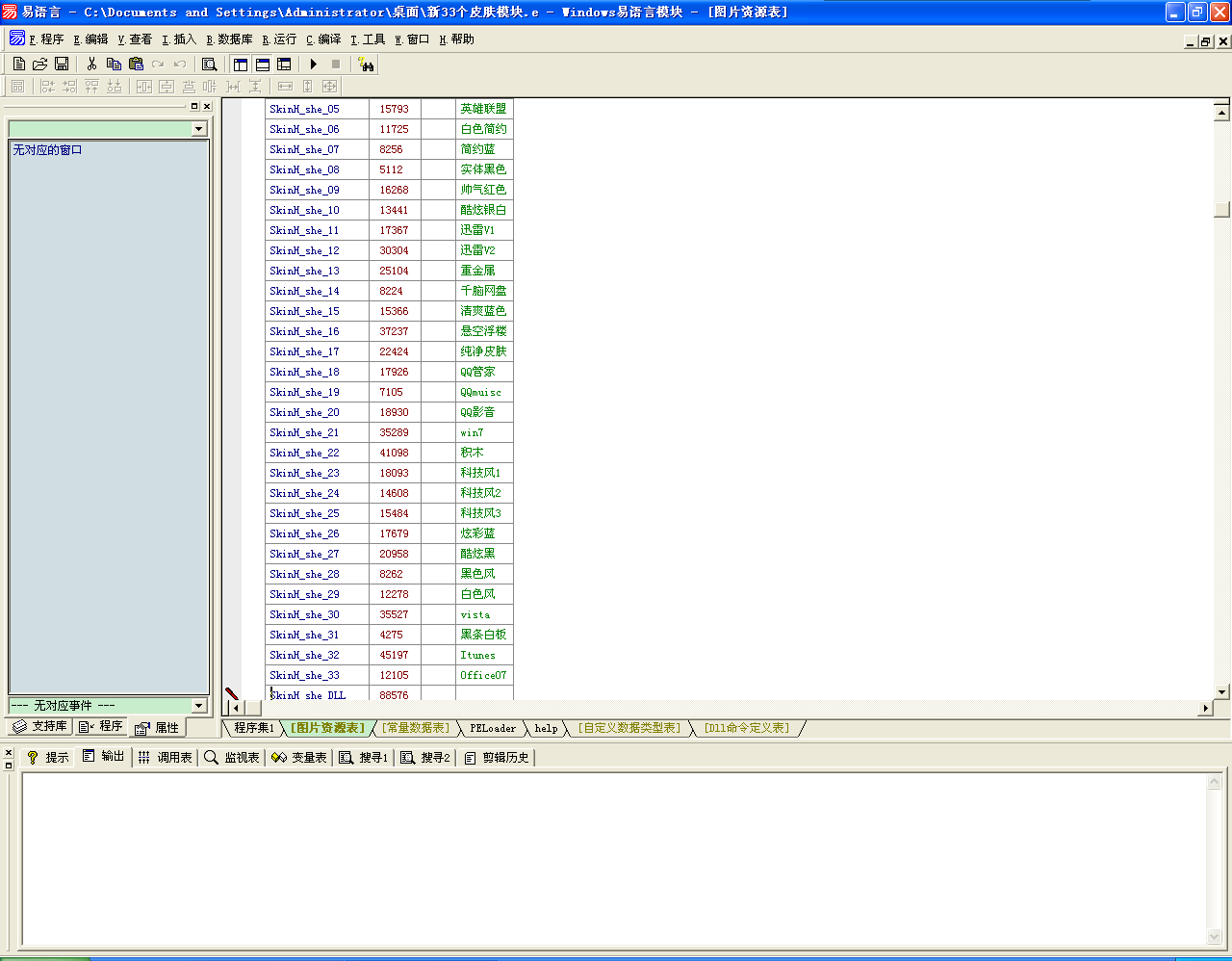The image size is (1232, 961).
Task: Open a file with the folder icon
Action: click(x=39, y=64)
